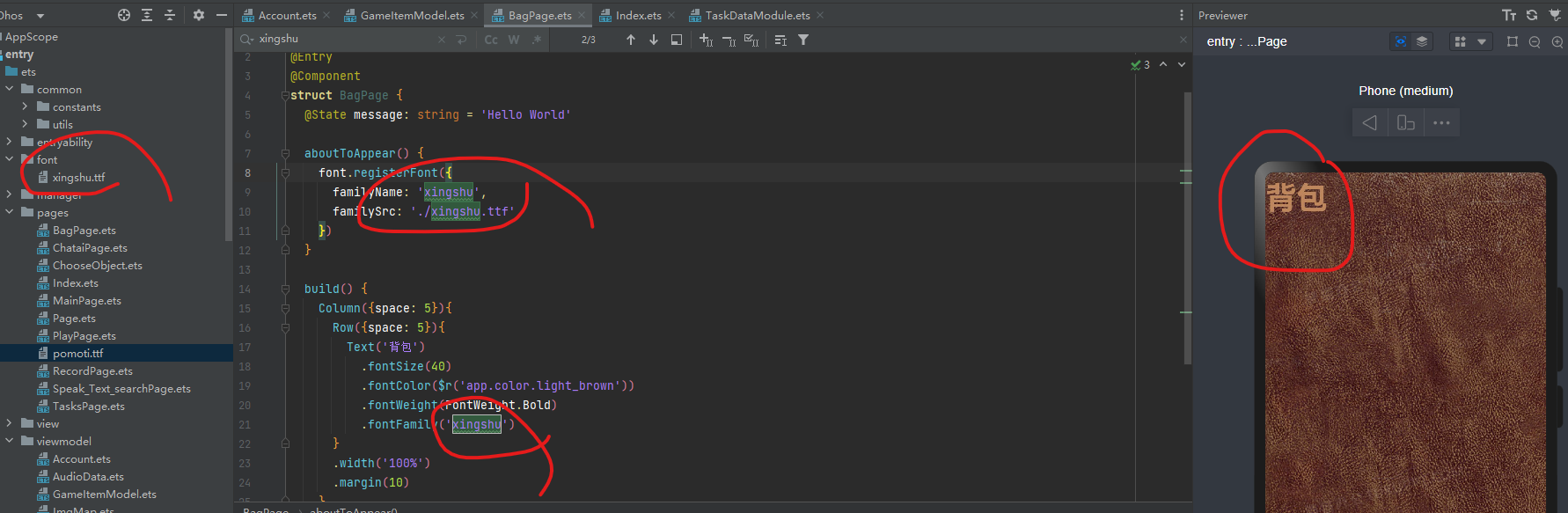Collapse the common folder
This screenshot has height=513, width=1568.
10,89
